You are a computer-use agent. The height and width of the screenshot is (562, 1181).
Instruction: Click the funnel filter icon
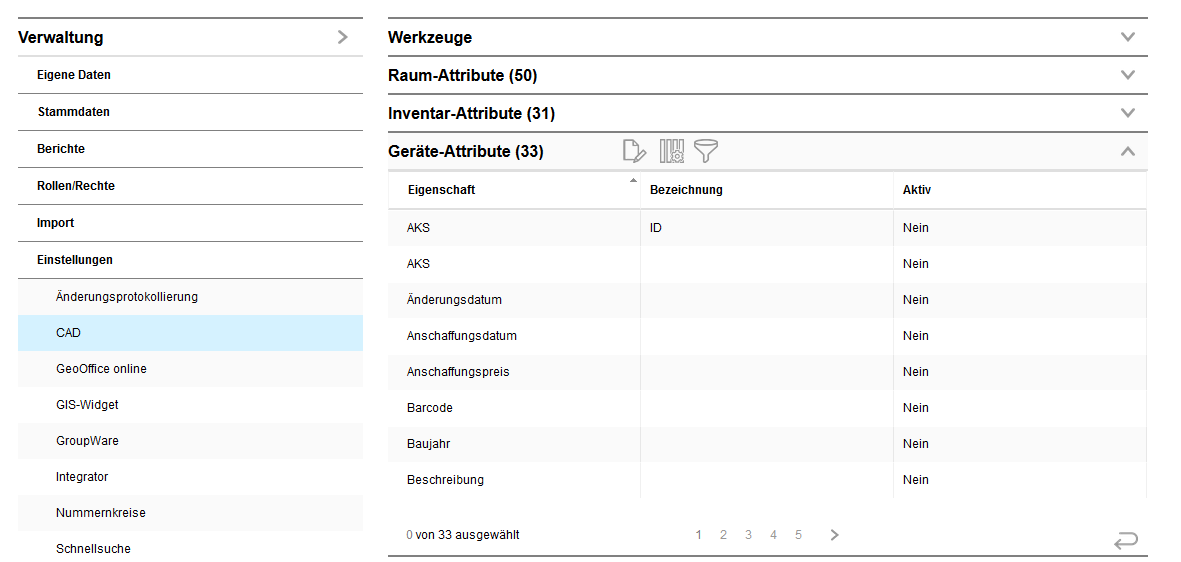[x=707, y=151]
